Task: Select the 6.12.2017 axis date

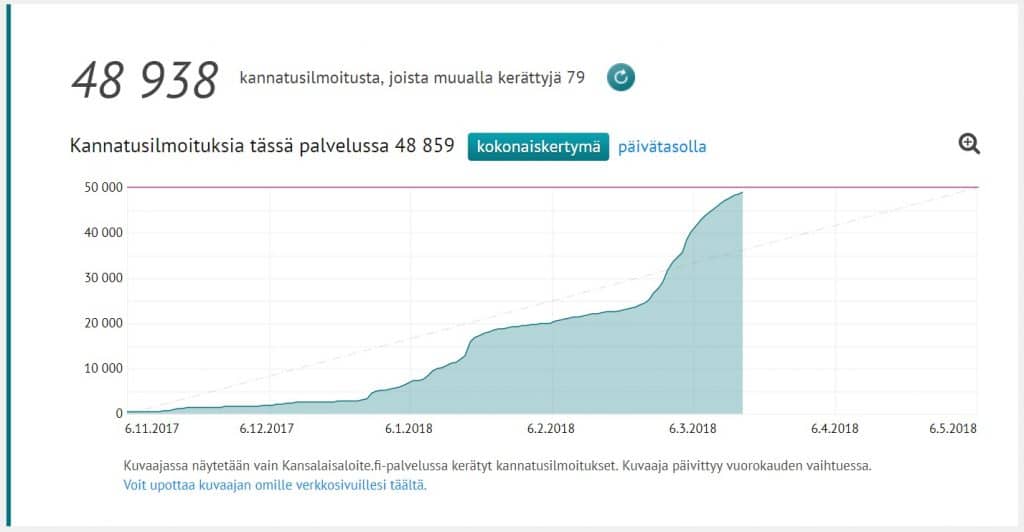Action: click(x=266, y=429)
